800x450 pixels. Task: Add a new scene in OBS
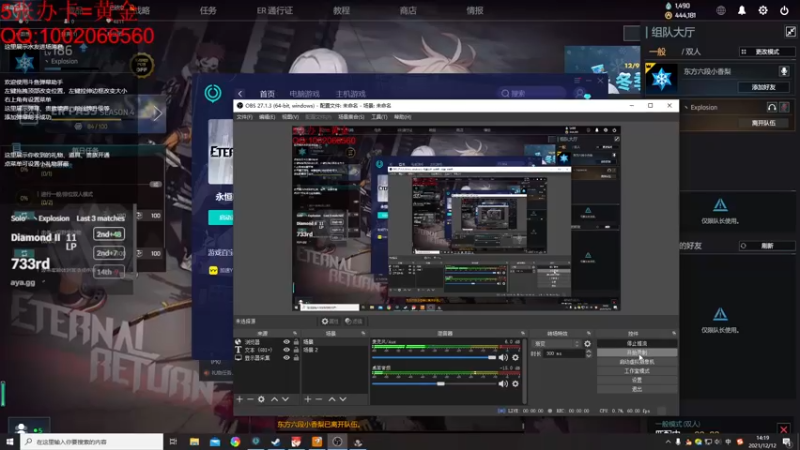pyautogui.click(x=308, y=399)
